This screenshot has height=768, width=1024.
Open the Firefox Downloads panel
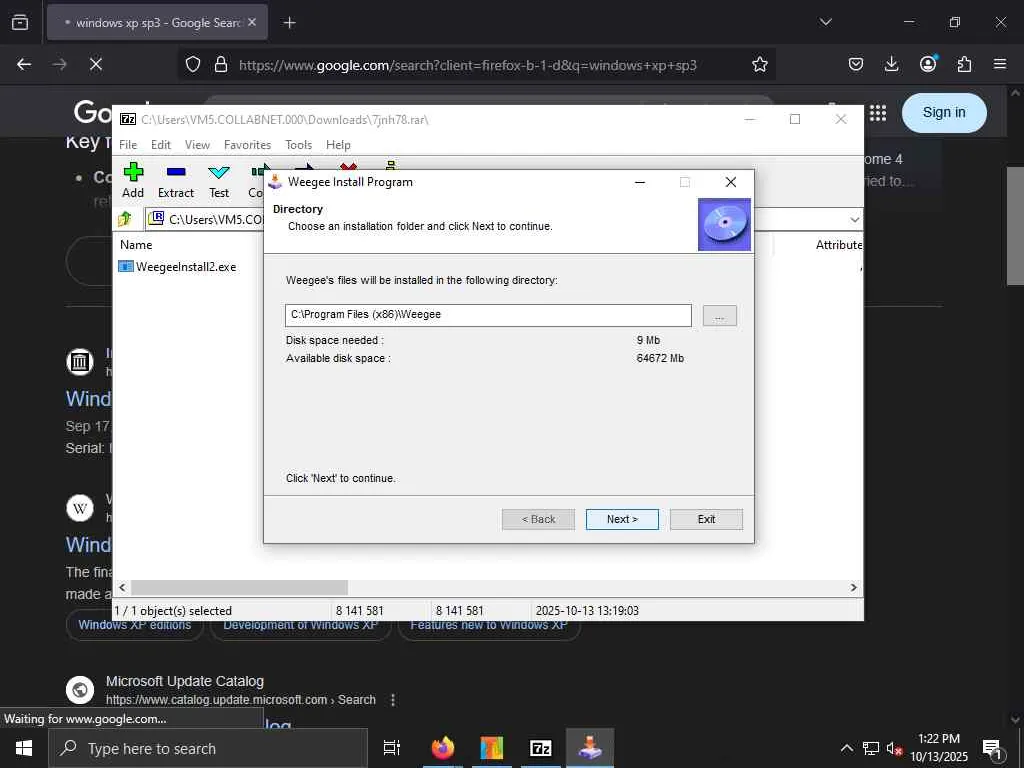click(x=891, y=64)
